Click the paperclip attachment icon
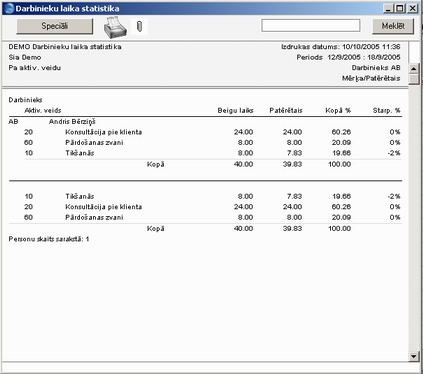The image size is (423, 374). [x=139, y=26]
